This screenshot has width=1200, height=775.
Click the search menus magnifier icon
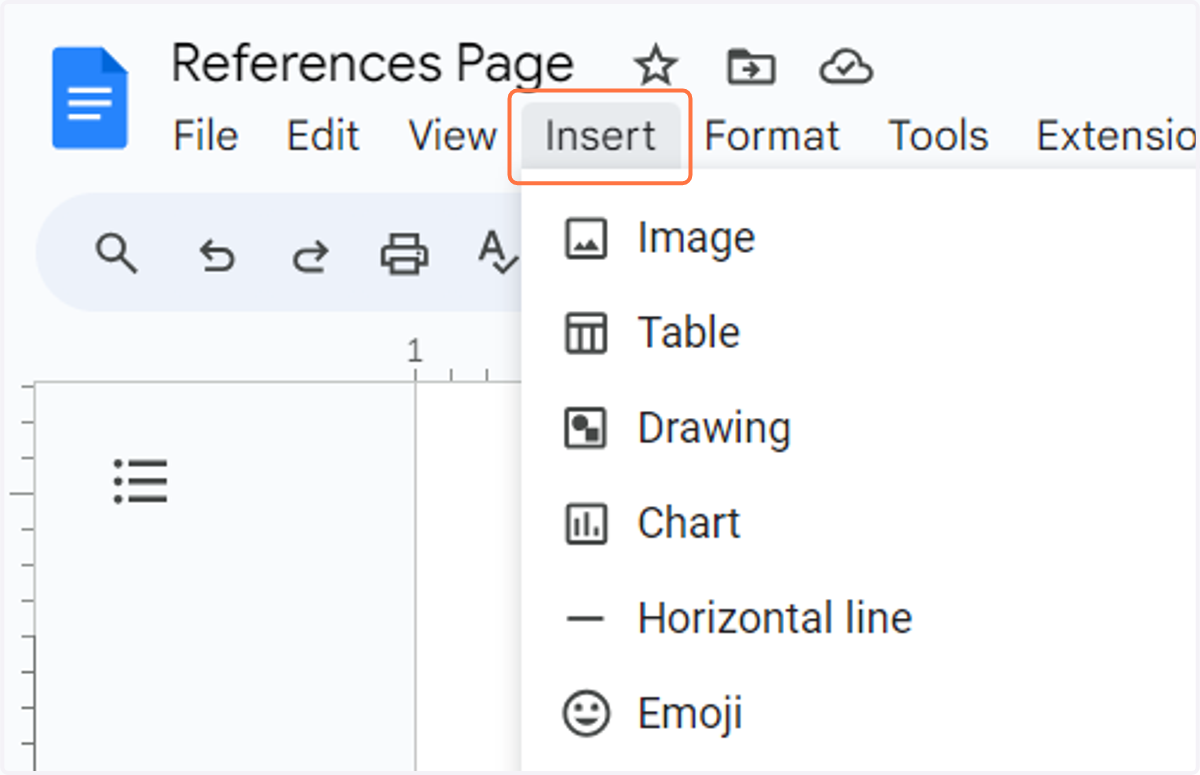pyautogui.click(x=116, y=253)
